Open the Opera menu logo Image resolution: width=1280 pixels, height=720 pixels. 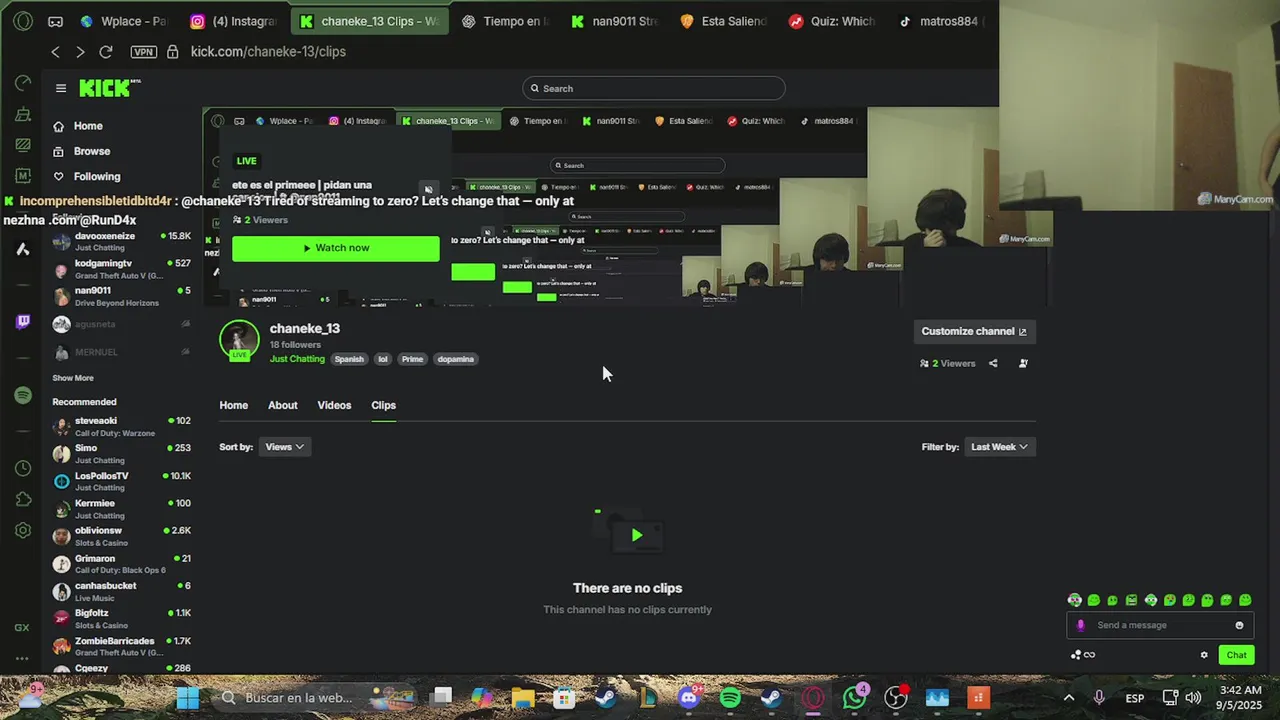click(23, 21)
